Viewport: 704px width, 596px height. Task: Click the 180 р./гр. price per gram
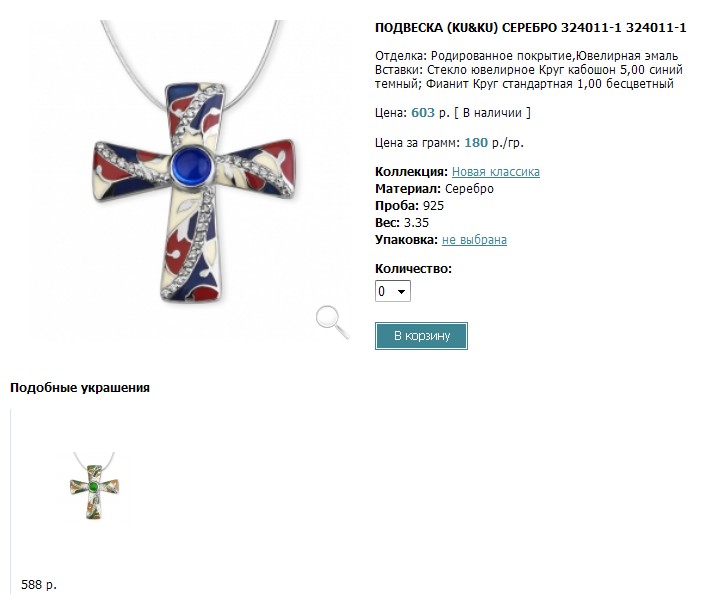494,143
